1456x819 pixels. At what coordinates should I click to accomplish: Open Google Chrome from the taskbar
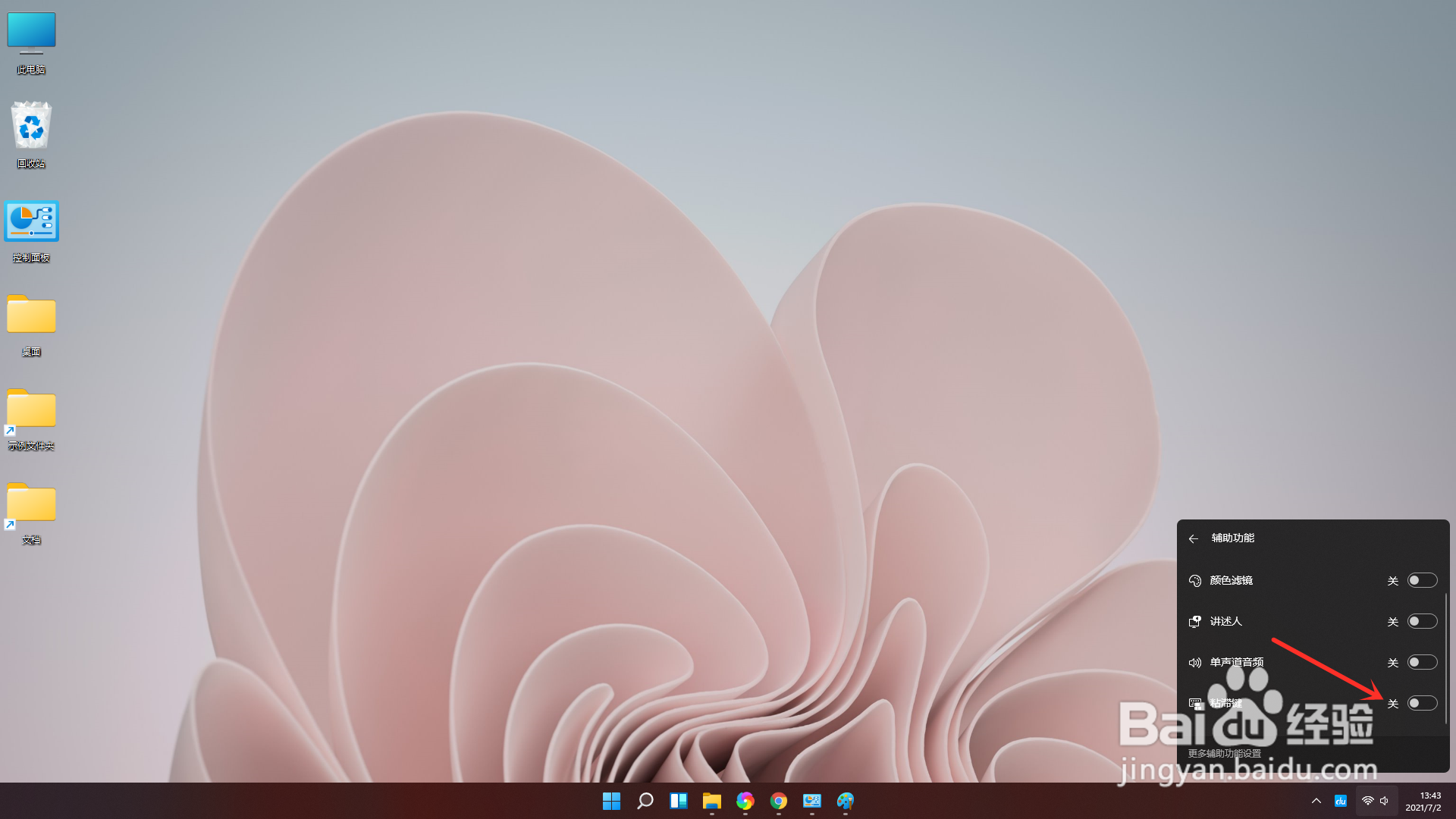(x=779, y=801)
